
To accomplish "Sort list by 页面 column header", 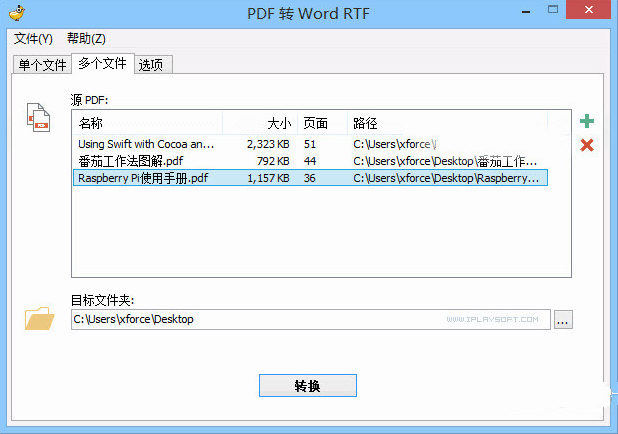I will coord(321,123).
